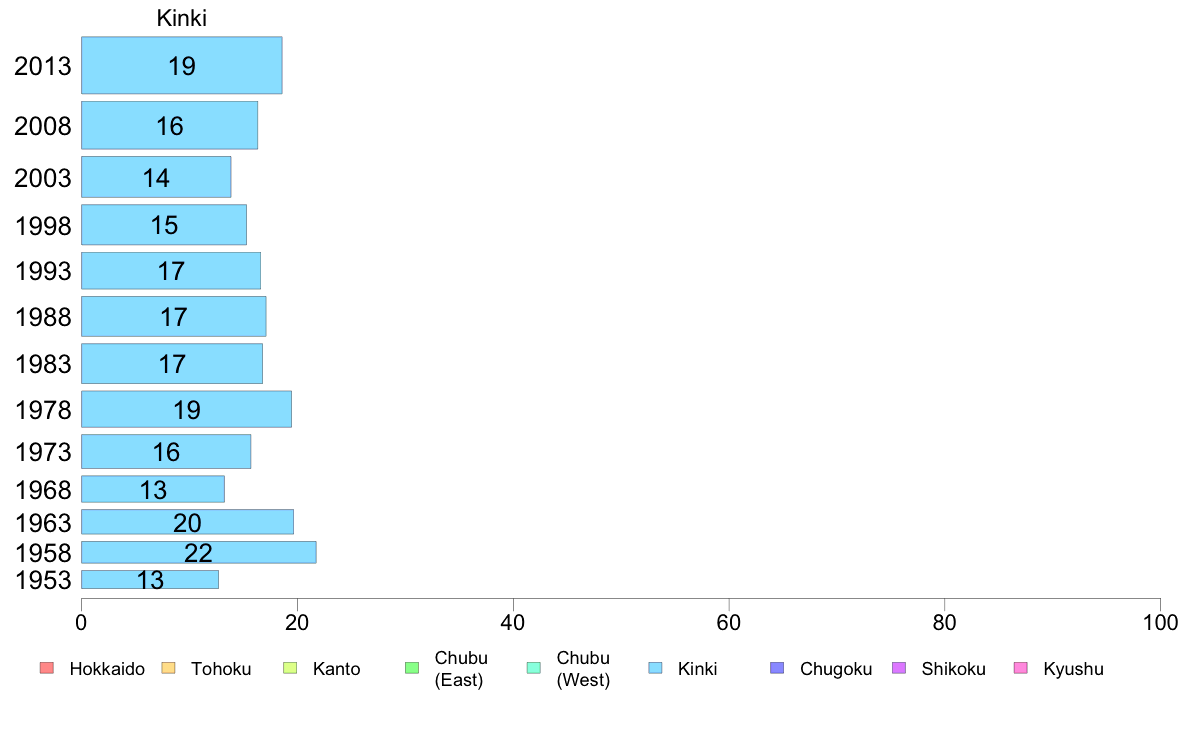Click the Chubu (East) green legend swatch
The width and height of the screenshot is (1188, 736).
412,668
